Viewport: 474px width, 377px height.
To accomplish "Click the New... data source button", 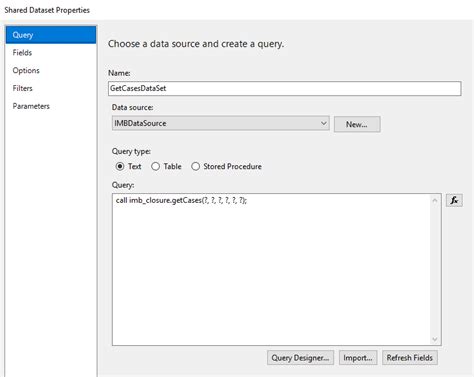I will point(357,124).
